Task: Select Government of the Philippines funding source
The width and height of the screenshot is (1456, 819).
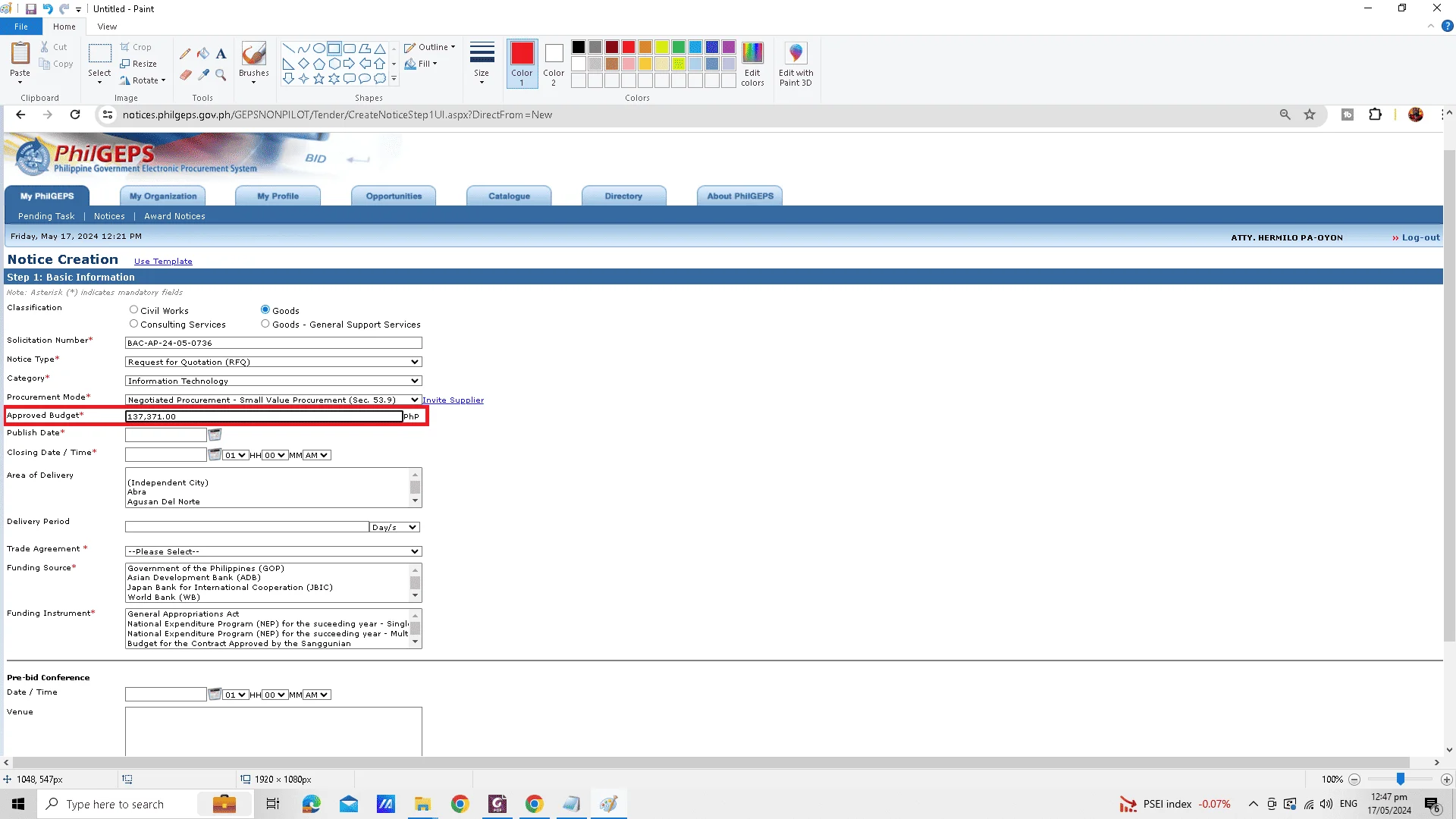Action: point(206,568)
